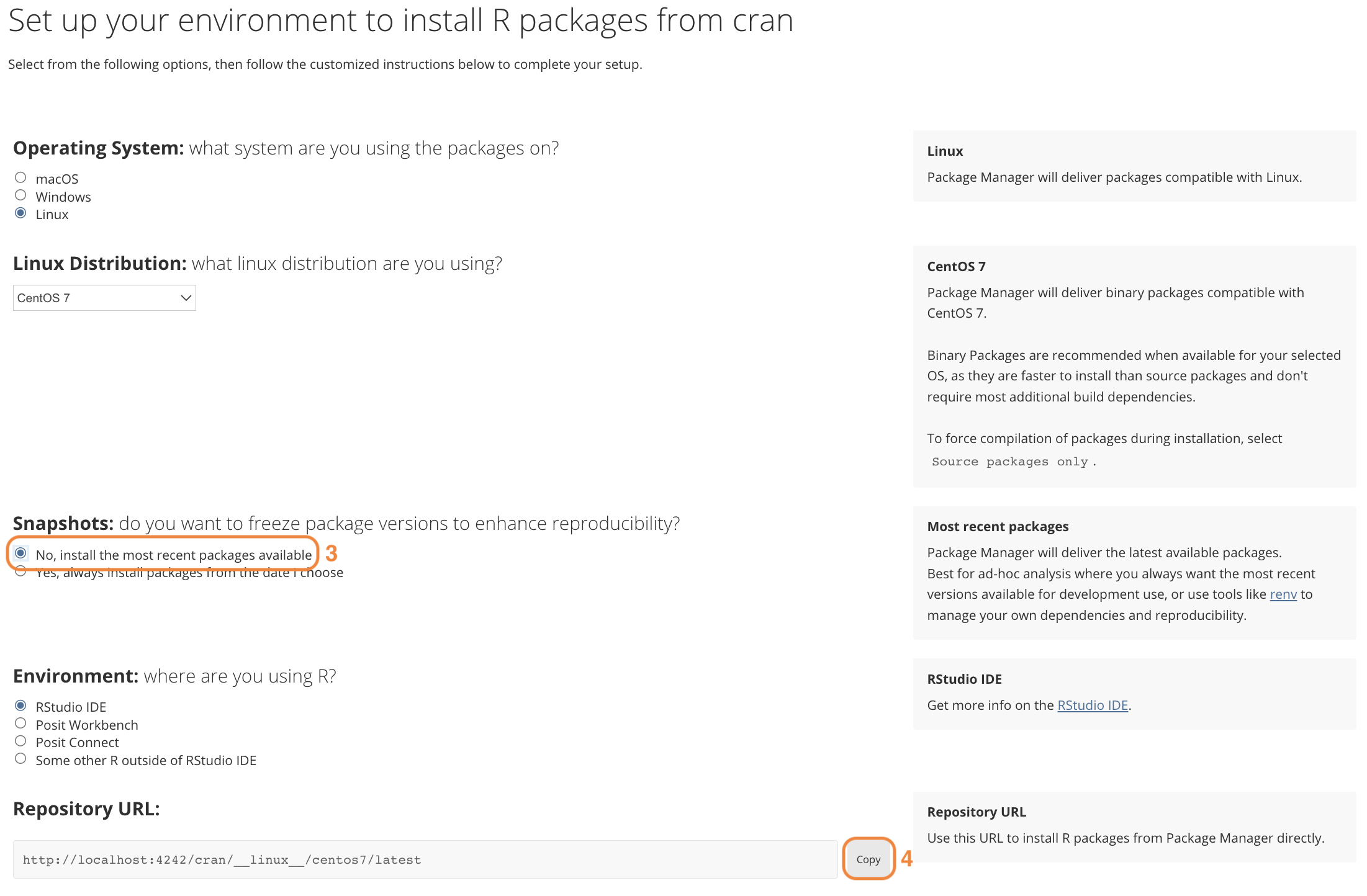Click the 'Repository URL' info panel heading
Image resolution: width=1367 pixels, height=896 pixels.
(x=976, y=812)
